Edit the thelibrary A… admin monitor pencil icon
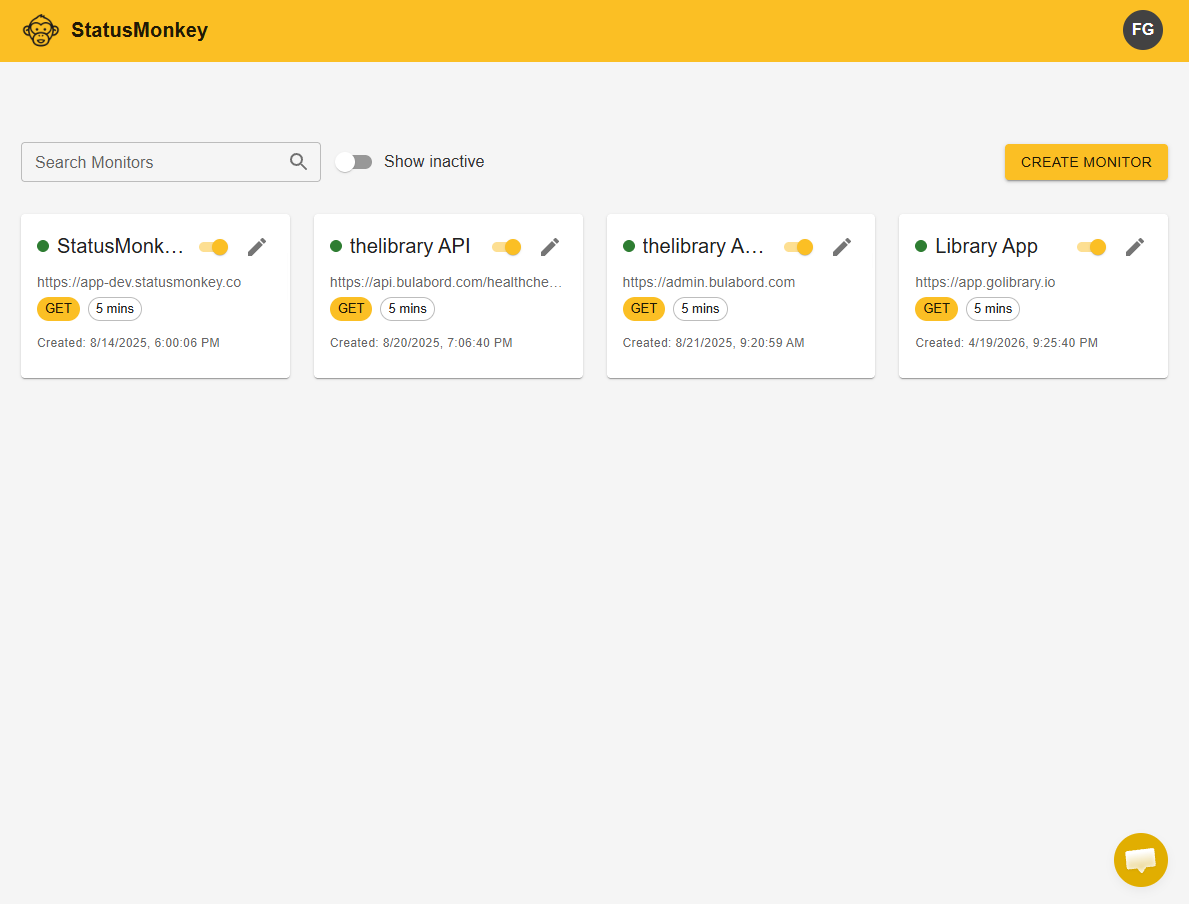The height and width of the screenshot is (904, 1189). pos(842,247)
